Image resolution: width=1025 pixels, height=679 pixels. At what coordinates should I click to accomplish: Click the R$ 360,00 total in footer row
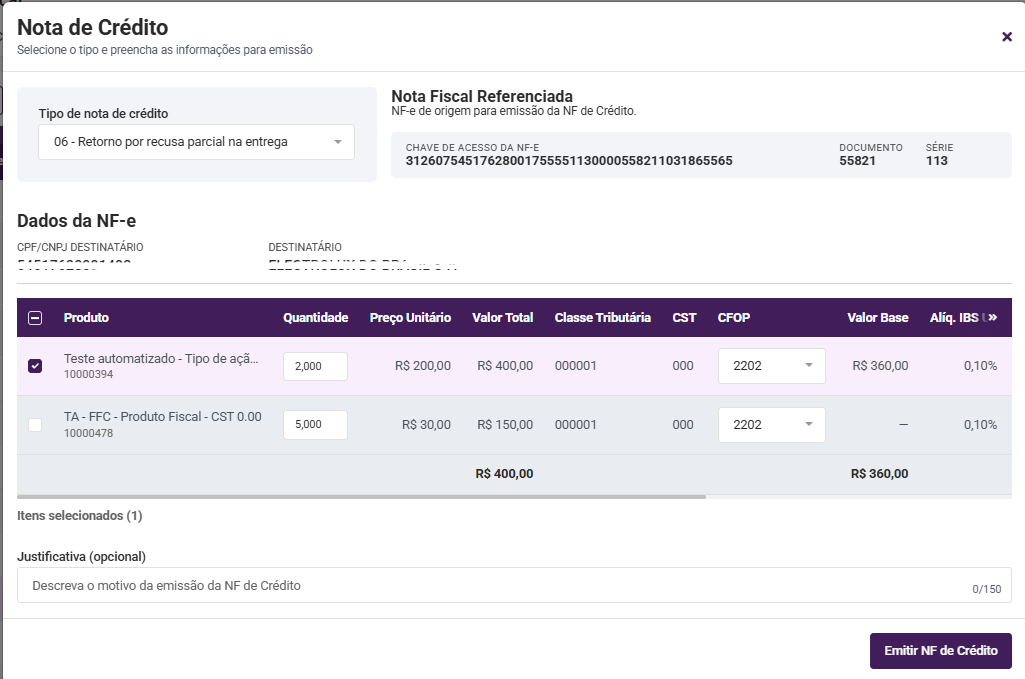point(879,474)
